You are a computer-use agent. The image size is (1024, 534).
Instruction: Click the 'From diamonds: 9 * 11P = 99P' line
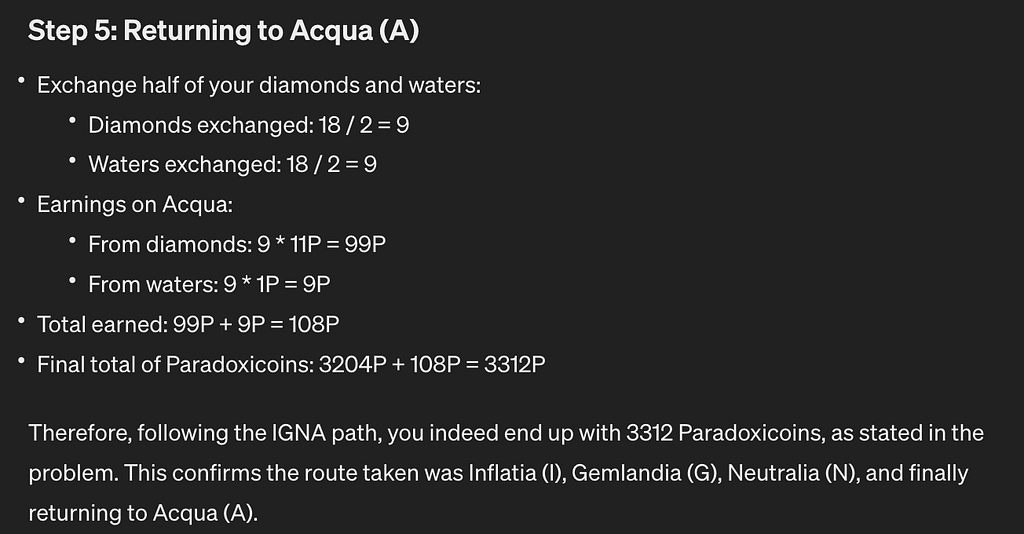tap(237, 245)
